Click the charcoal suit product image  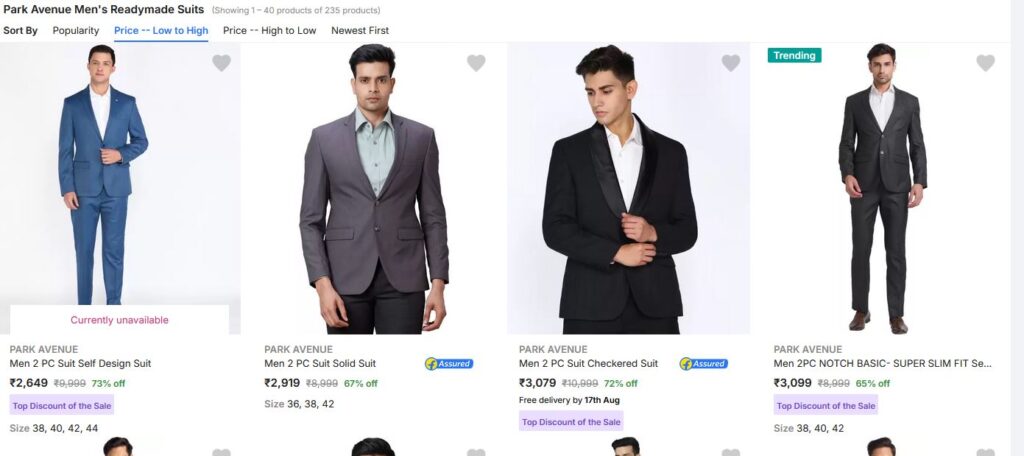point(882,190)
